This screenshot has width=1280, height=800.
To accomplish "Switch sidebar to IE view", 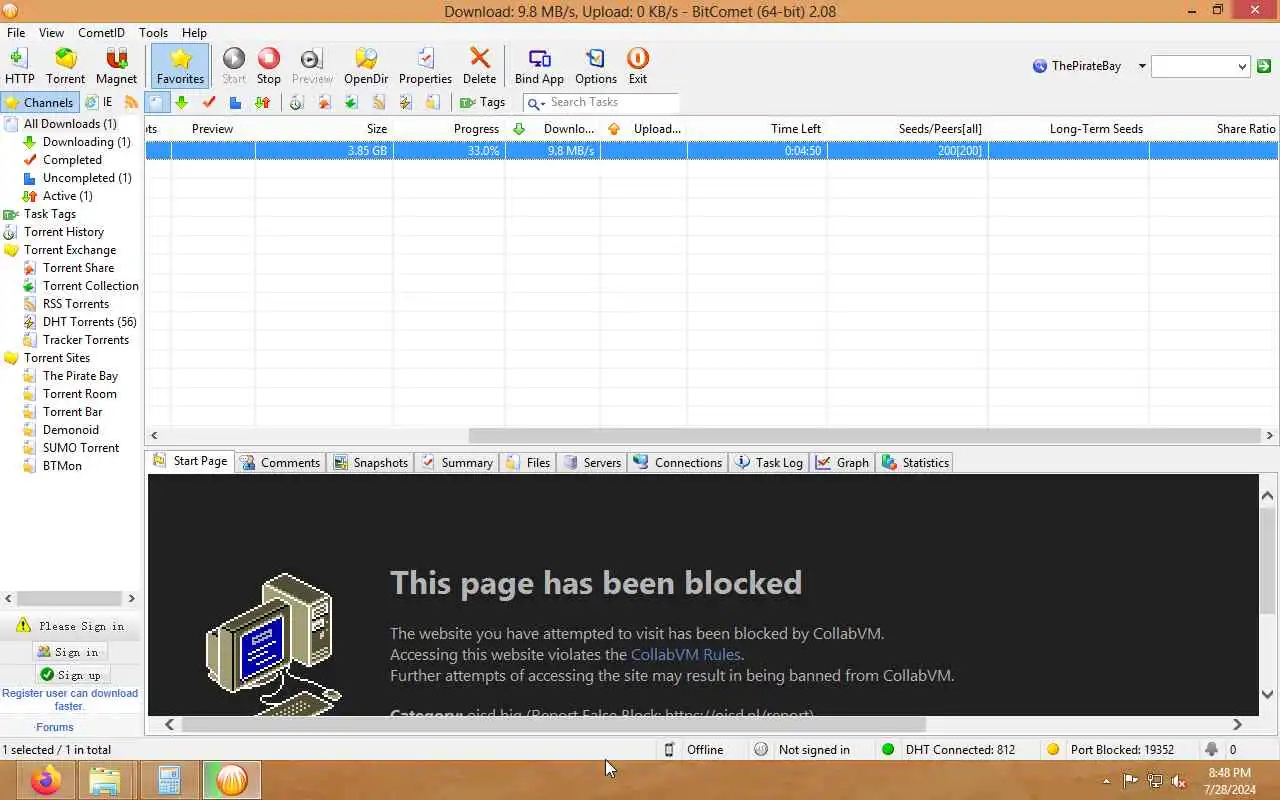I will (x=98, y=102).
